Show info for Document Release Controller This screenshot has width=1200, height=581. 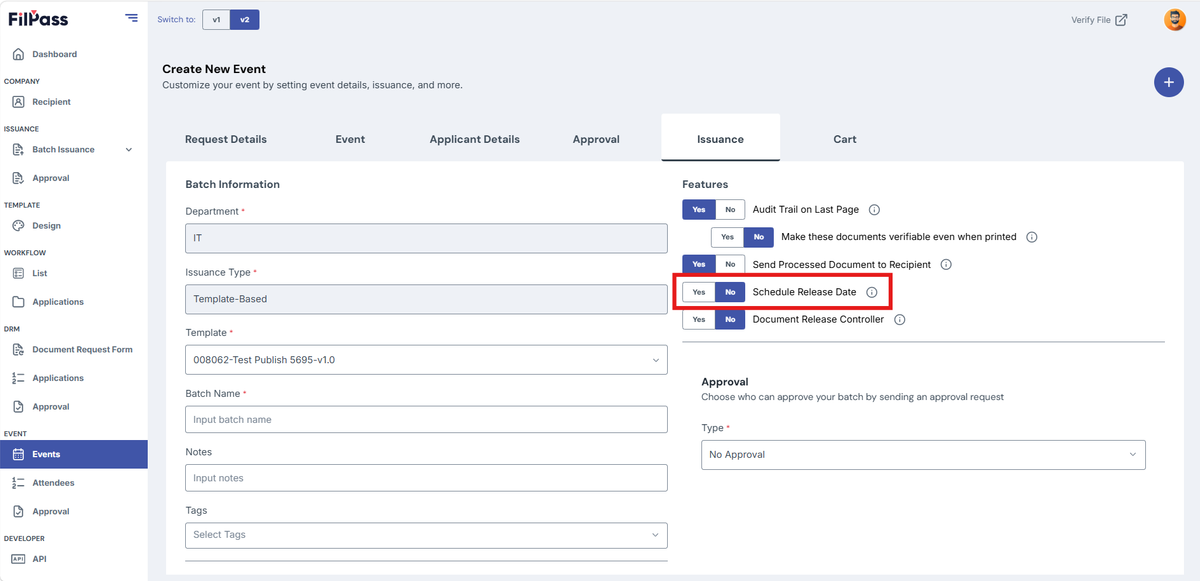point(899,320)
